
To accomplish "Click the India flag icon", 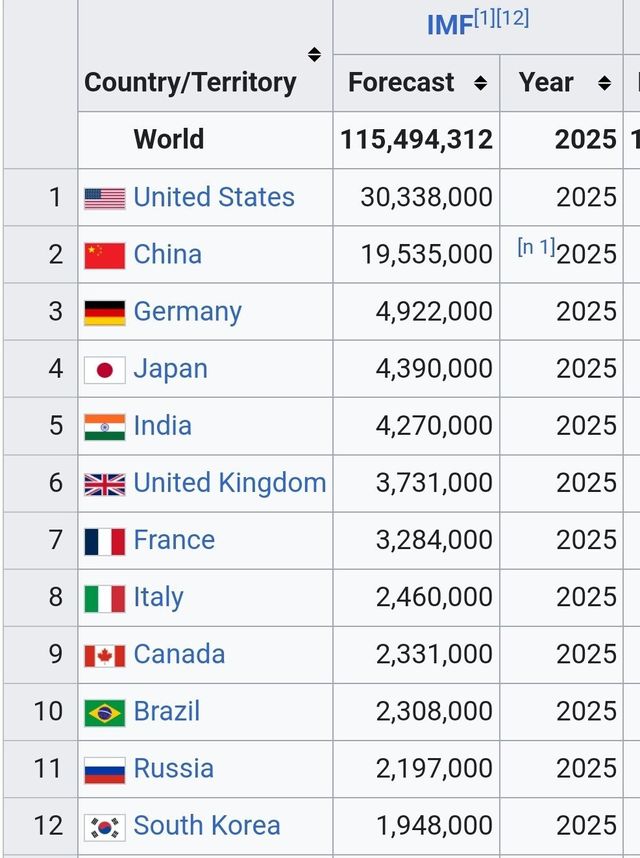I will 104,426.
